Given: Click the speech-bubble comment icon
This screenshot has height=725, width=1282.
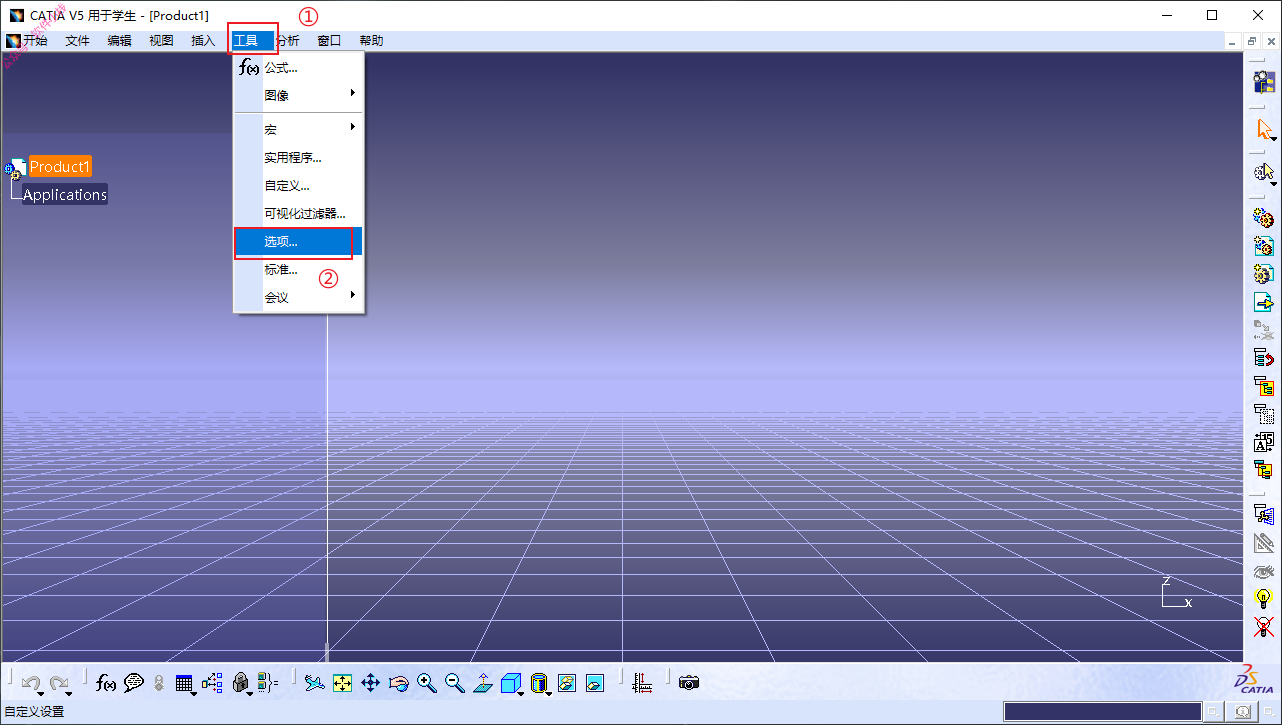Looking at the screenshot, I should [x=133, y=683].
